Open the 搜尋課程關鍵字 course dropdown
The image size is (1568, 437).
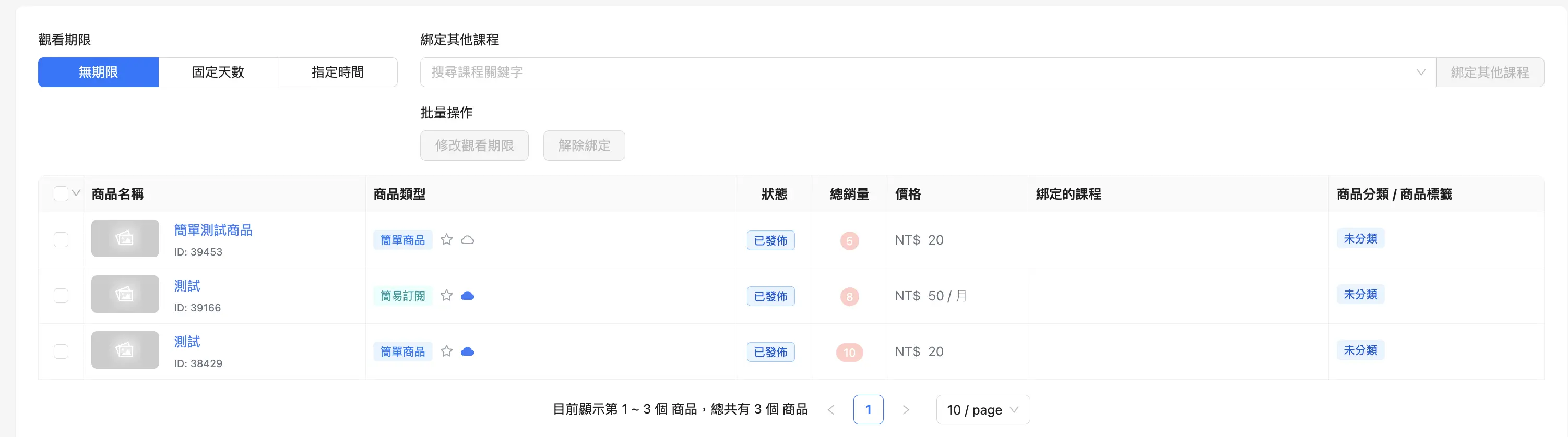click(x=928, y=72)
